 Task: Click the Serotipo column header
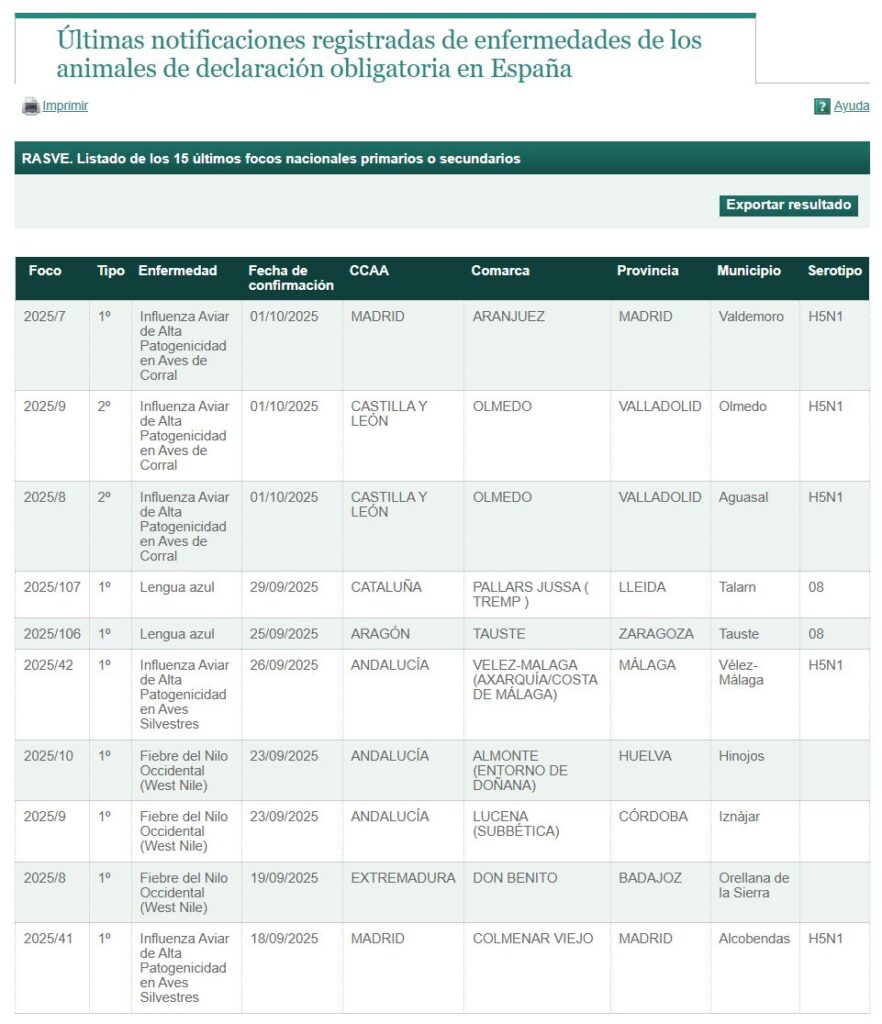tap(834, 271)
